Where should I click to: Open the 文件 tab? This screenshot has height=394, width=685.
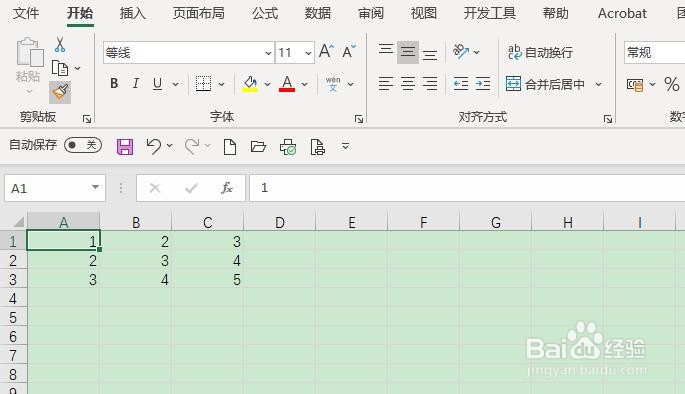click(x=26, y=13)
